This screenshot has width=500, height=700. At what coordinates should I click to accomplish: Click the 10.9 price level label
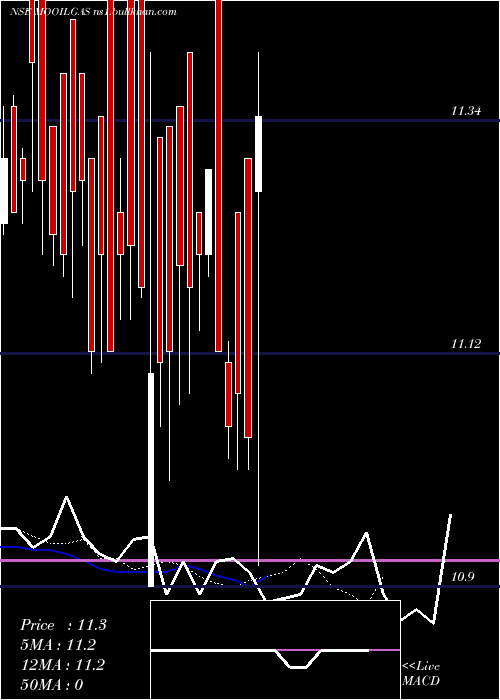coord(462,577)
